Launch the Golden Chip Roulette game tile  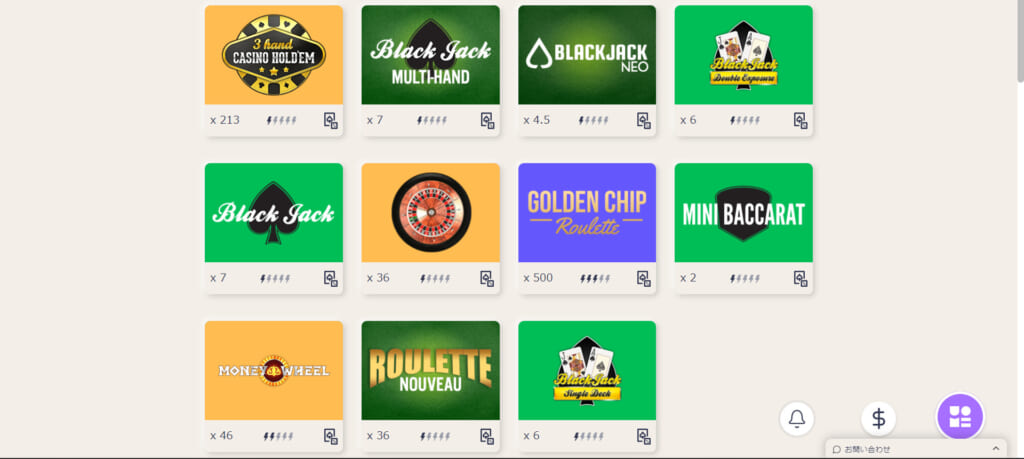(x=587, y=213)
